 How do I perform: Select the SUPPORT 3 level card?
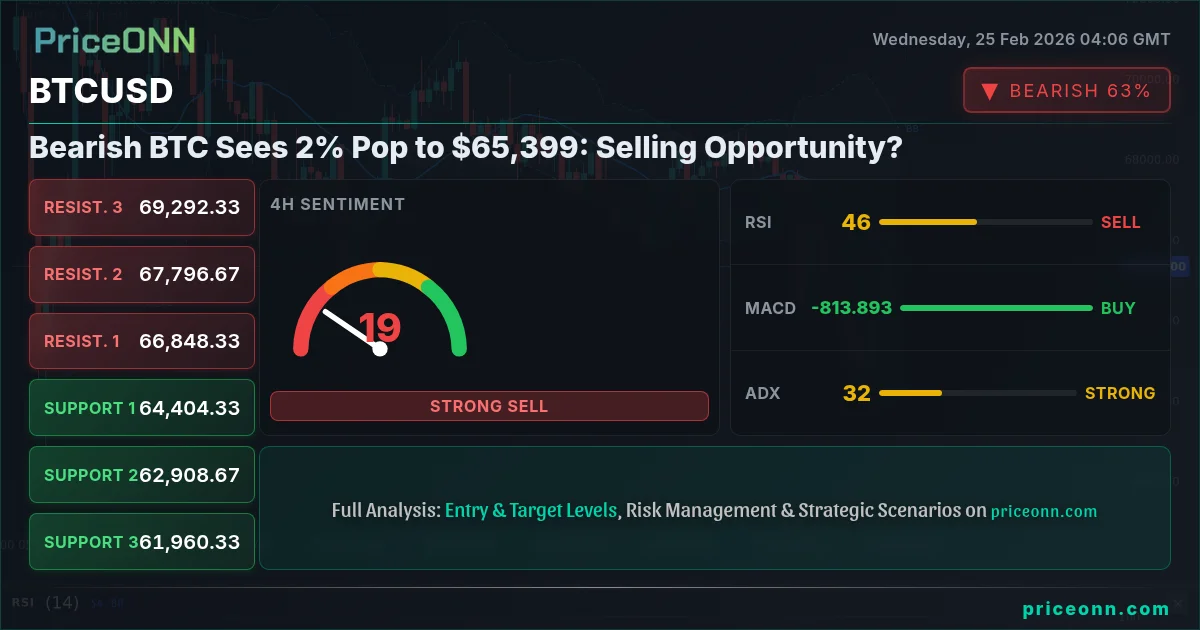coord(142,542)
